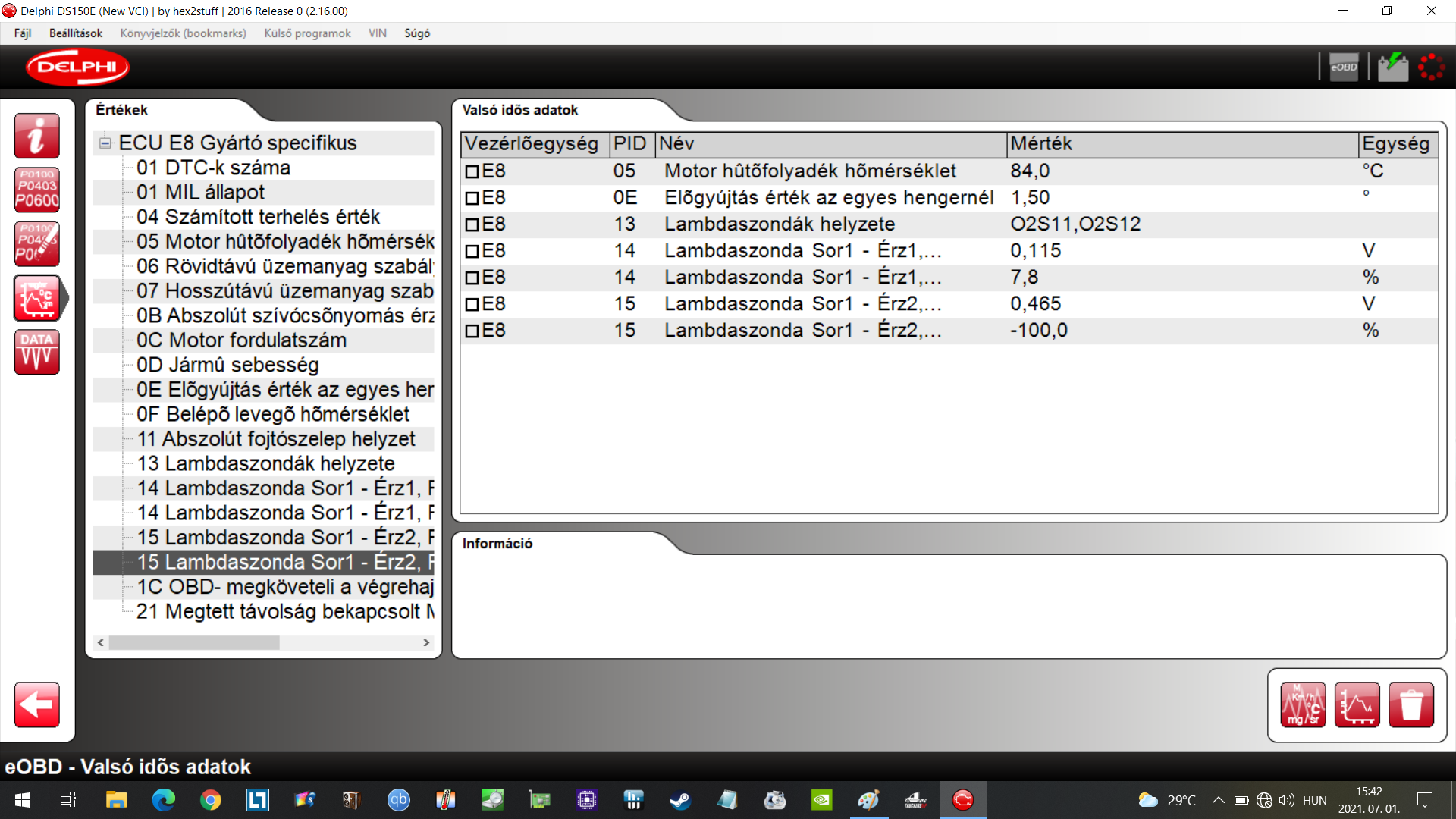1456x819 pixels.
Task: Select 0C Motor fordulatszám in list
Action: tap(241, 340)
